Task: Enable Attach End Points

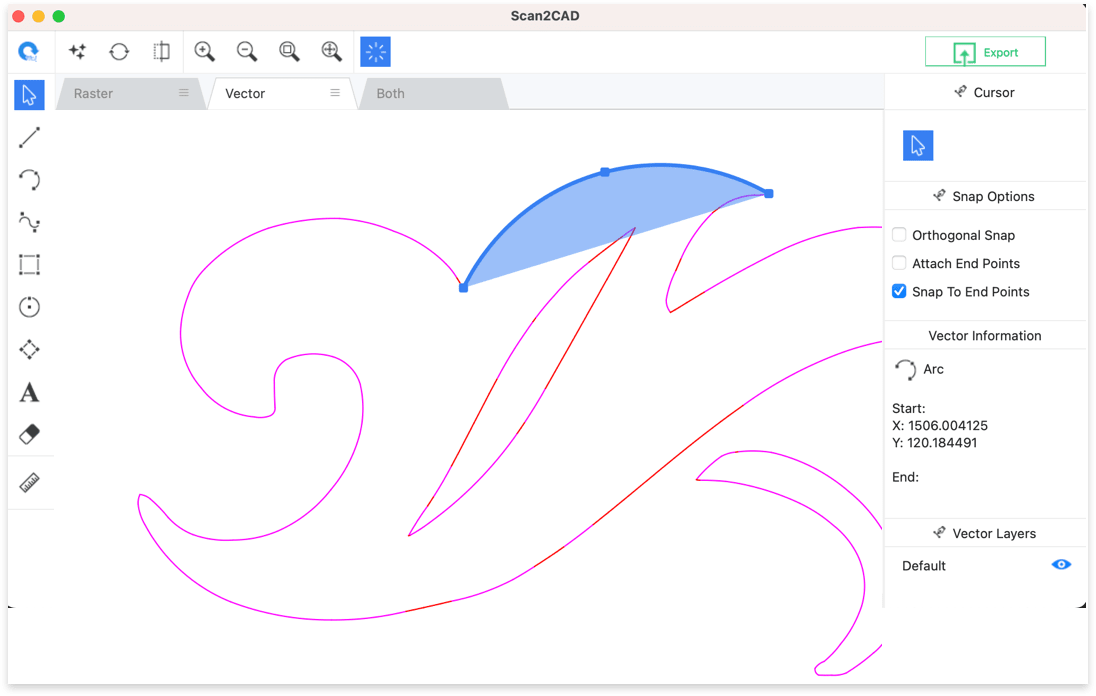Action: click(x=899, y=263)
